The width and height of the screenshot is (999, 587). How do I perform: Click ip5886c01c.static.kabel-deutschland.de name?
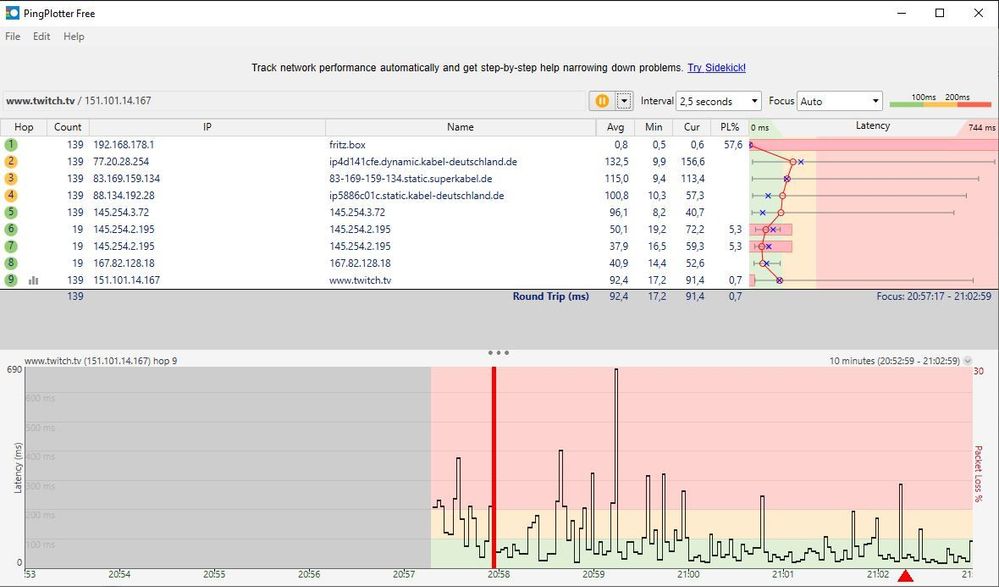click(x=417, y=196)
